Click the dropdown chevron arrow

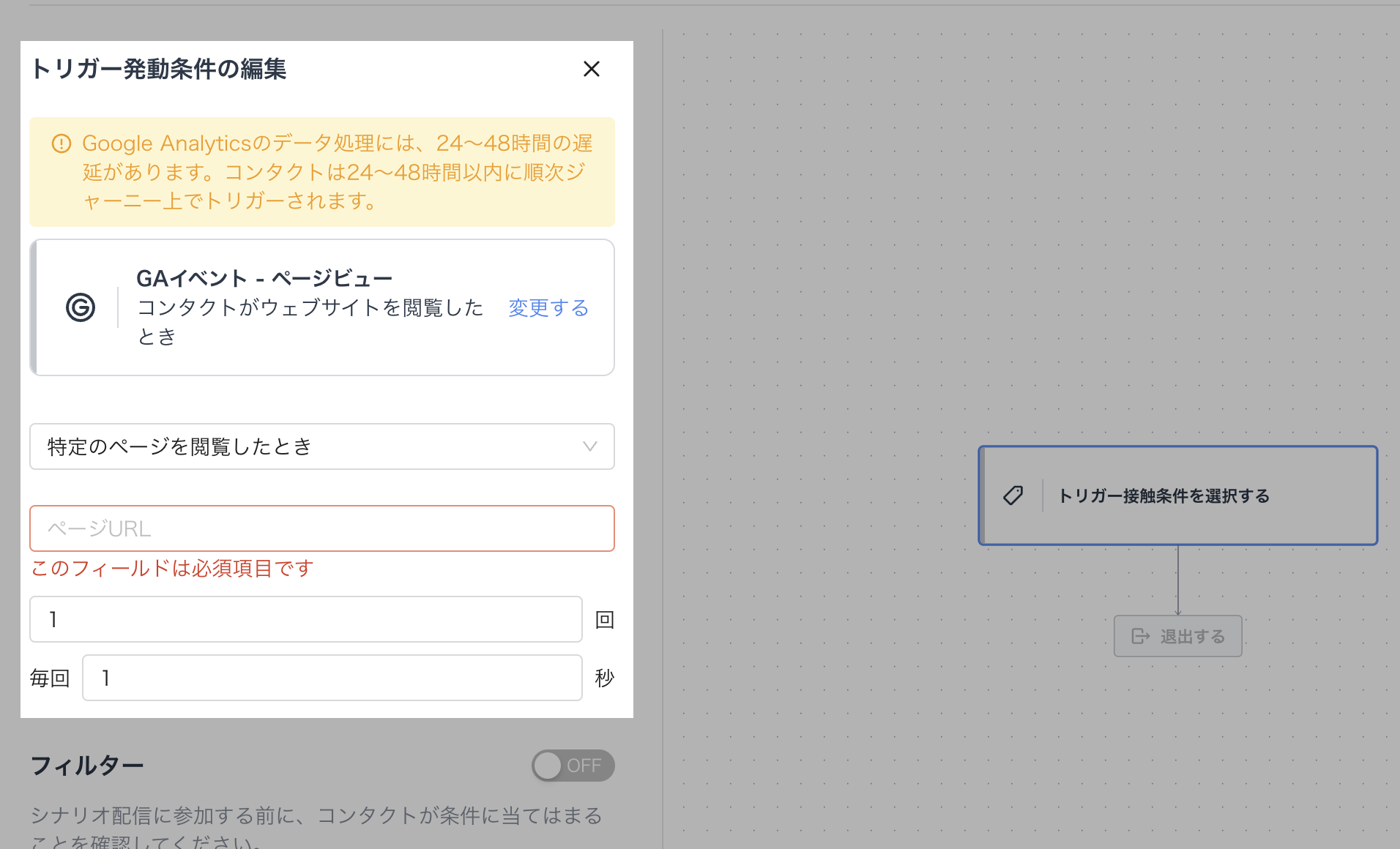[589, 446]
